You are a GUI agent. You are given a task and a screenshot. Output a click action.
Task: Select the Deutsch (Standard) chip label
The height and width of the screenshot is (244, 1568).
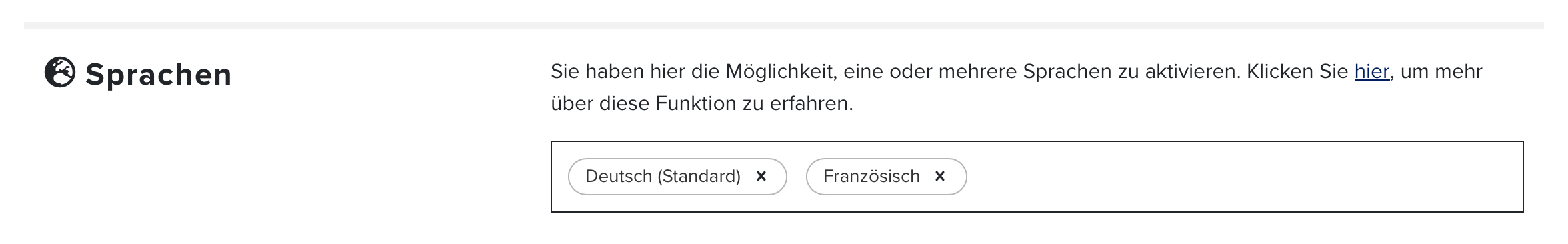pyautogui.click(x=663, y=176)
